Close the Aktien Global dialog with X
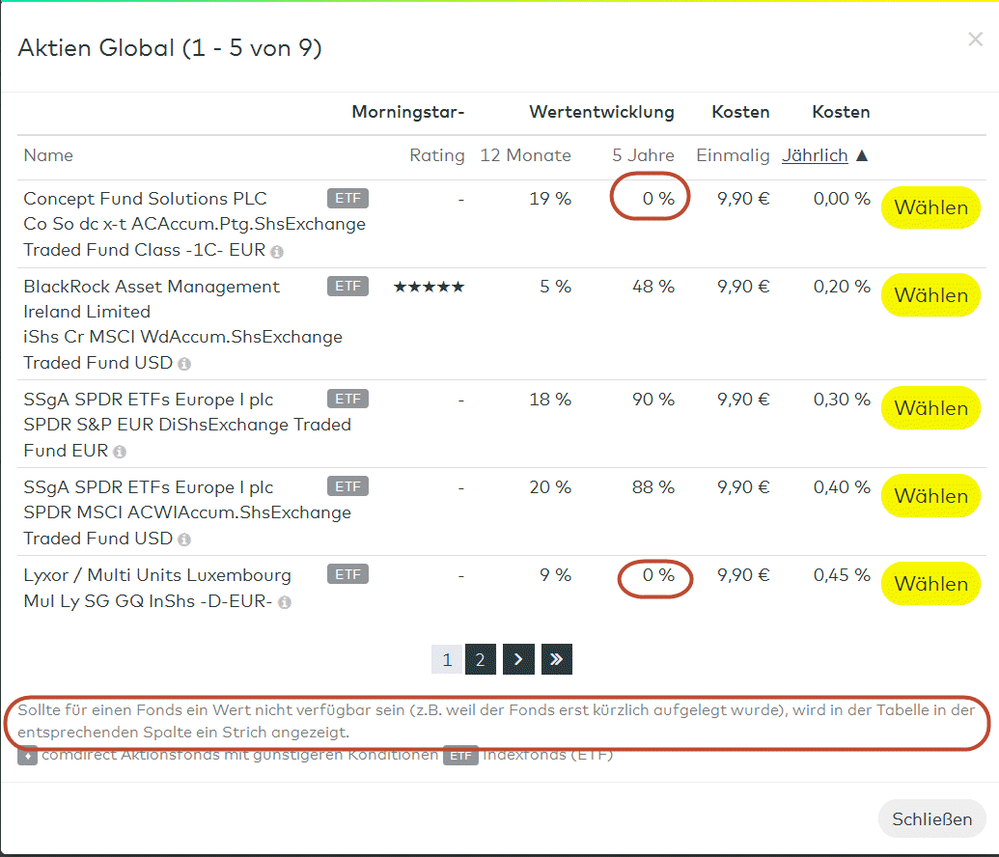The height and width of the screenshot is (857, 999). (975, 40)
